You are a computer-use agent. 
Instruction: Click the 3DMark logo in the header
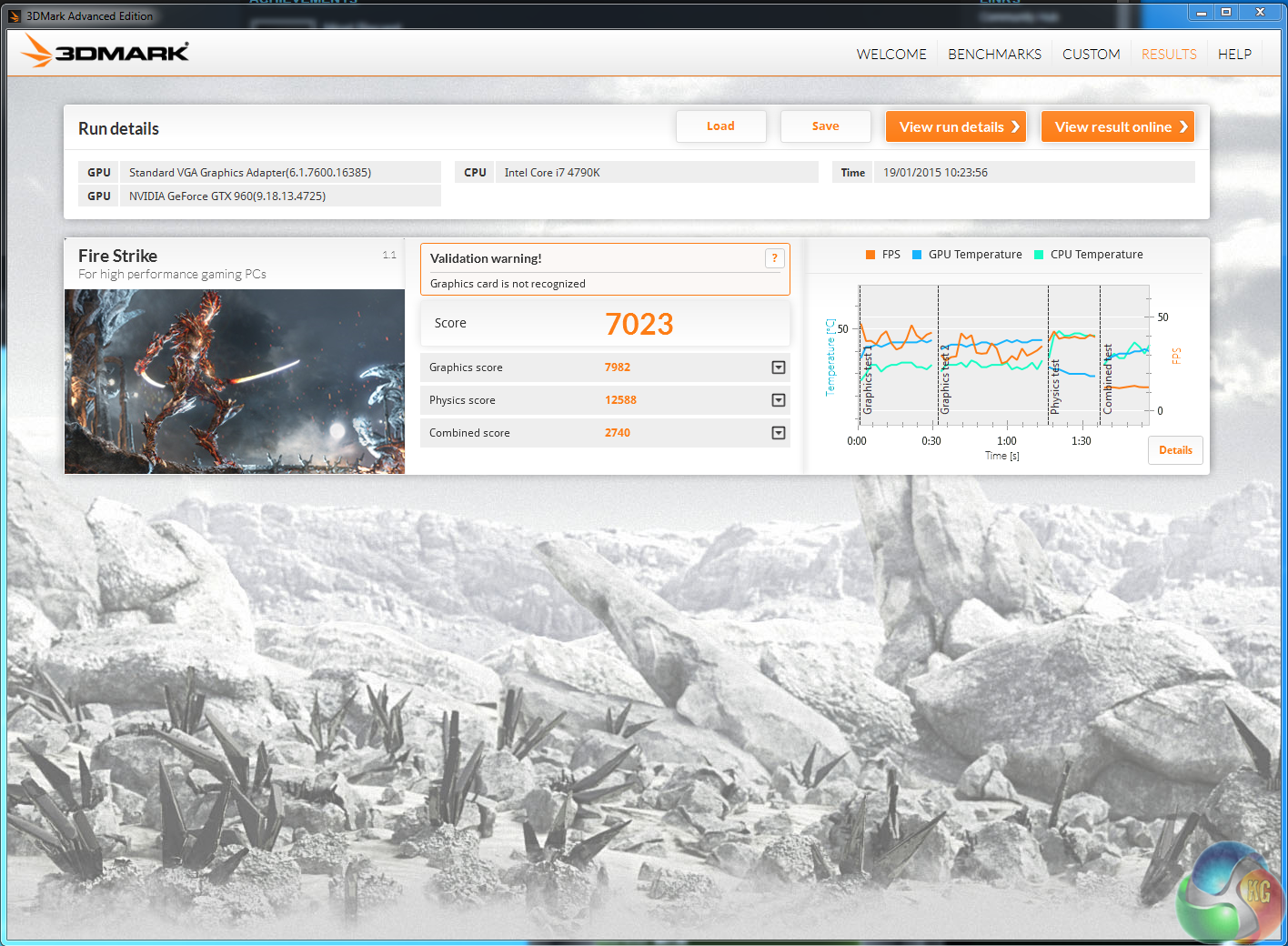point(105,52)
